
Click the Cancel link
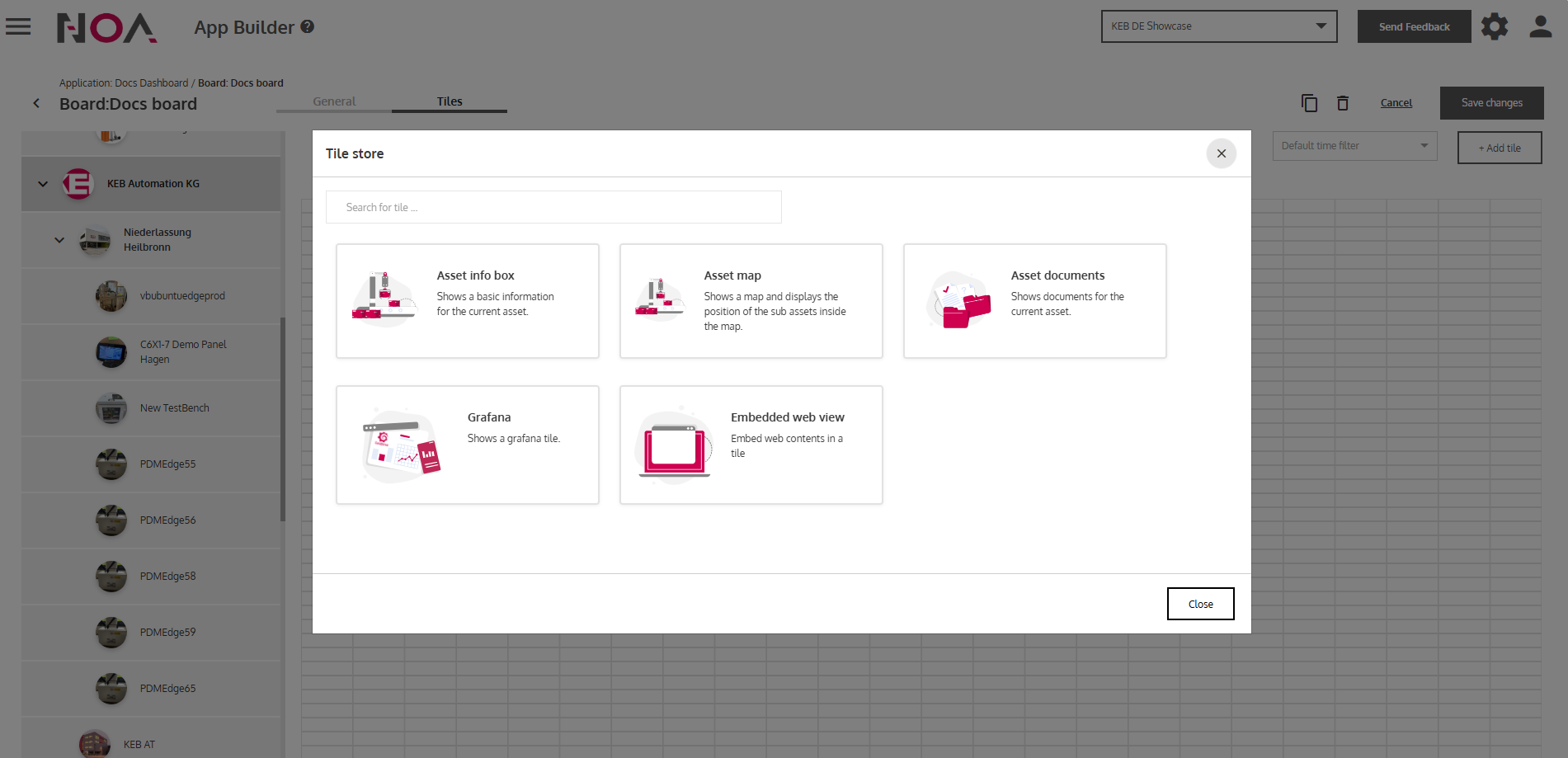(1396, 103)
